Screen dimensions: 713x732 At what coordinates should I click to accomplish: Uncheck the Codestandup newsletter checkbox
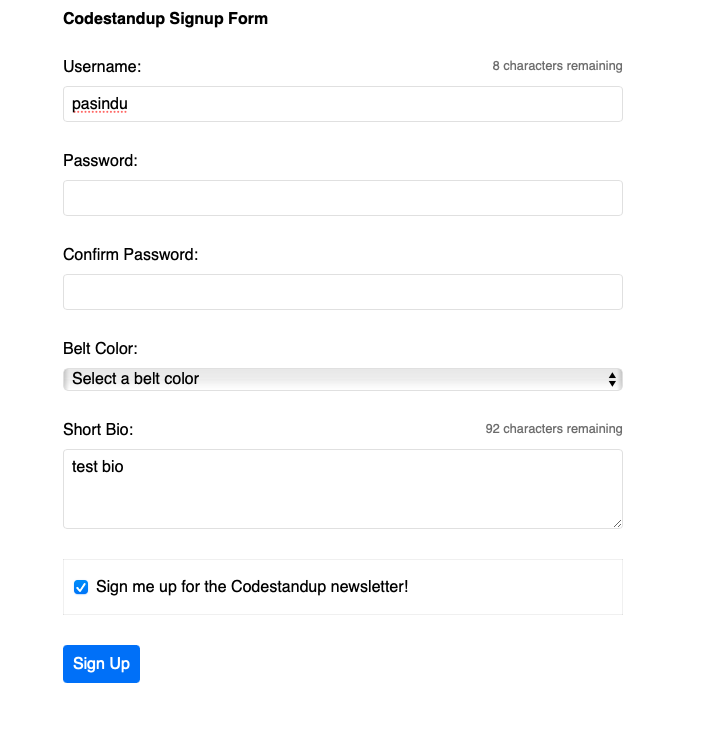coord(81,587)
